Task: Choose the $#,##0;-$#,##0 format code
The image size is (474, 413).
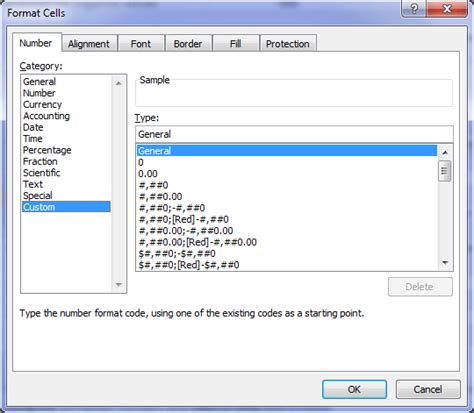Action: [287, 253]
